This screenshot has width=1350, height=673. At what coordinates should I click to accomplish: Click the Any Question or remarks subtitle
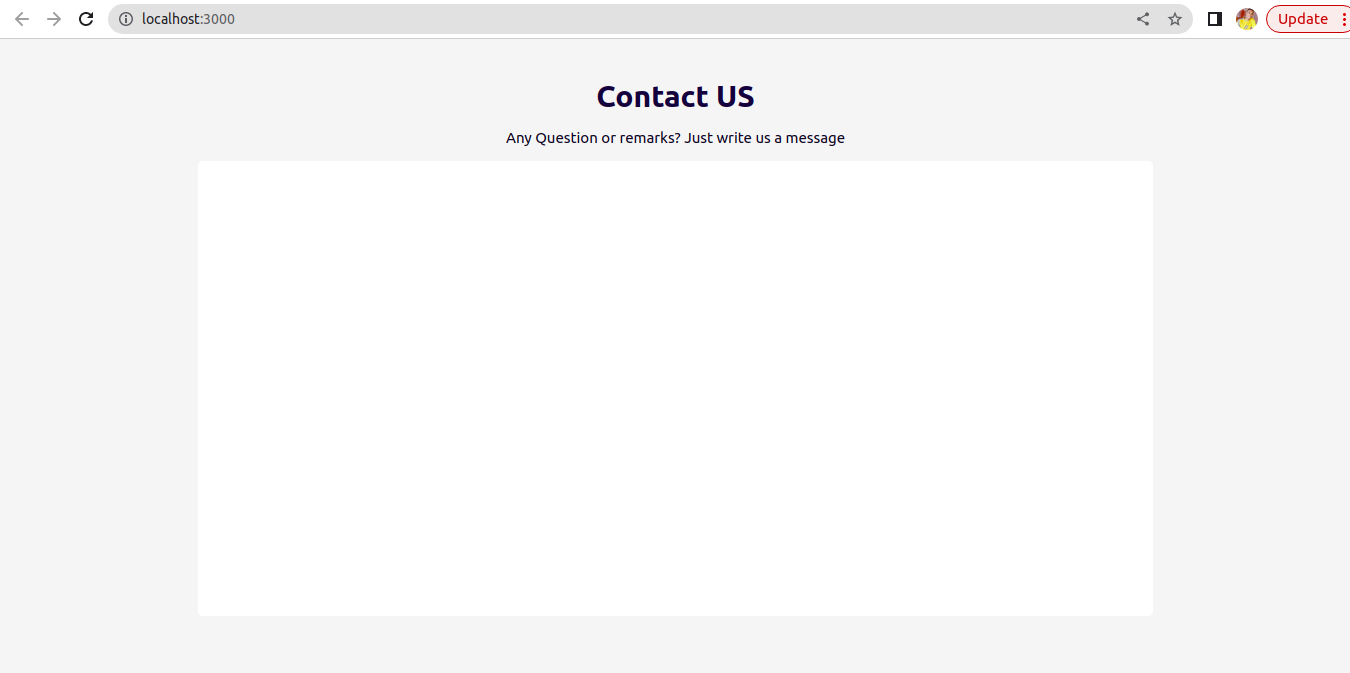(x=675, y=138)
